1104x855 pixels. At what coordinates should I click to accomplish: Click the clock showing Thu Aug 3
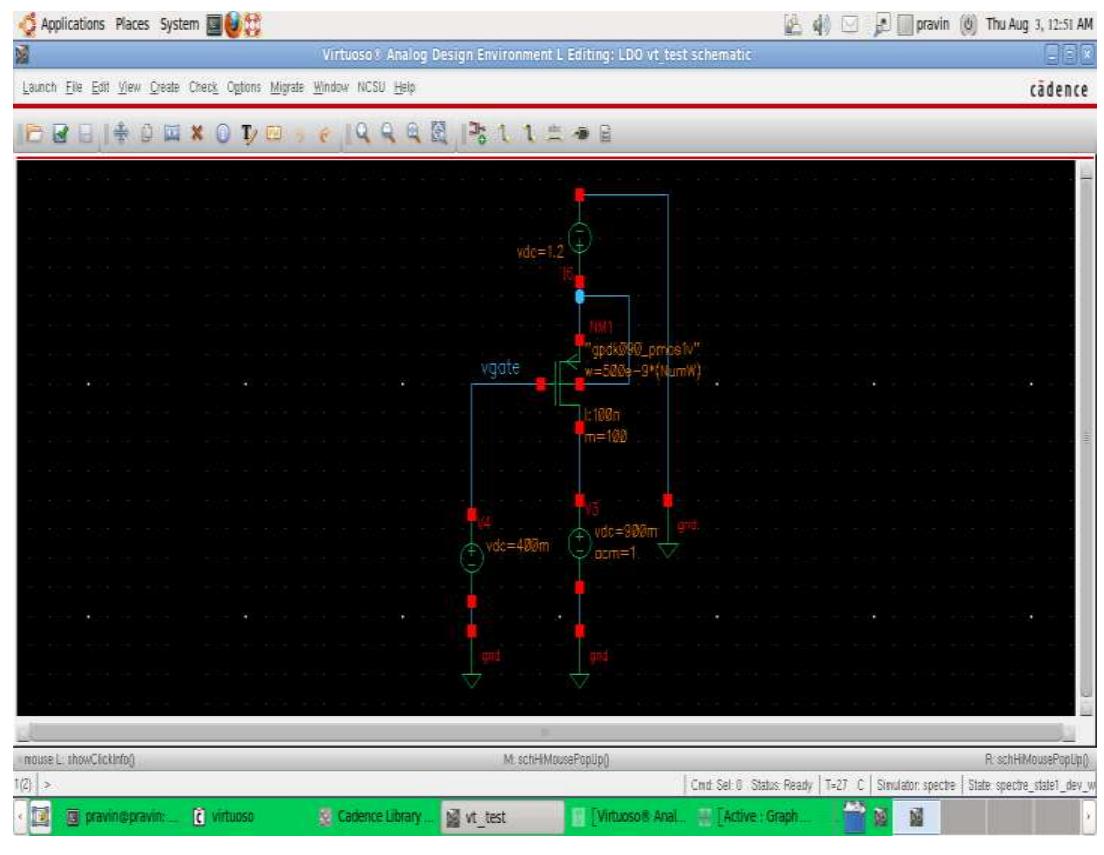click(1039, 25)
